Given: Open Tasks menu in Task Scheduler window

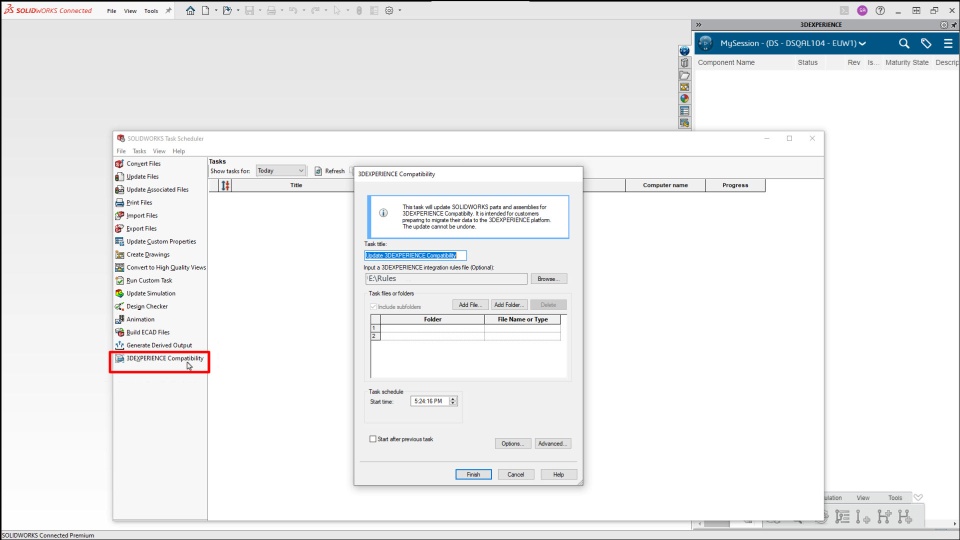Looking at the screenshot, I should click(140, 151).
